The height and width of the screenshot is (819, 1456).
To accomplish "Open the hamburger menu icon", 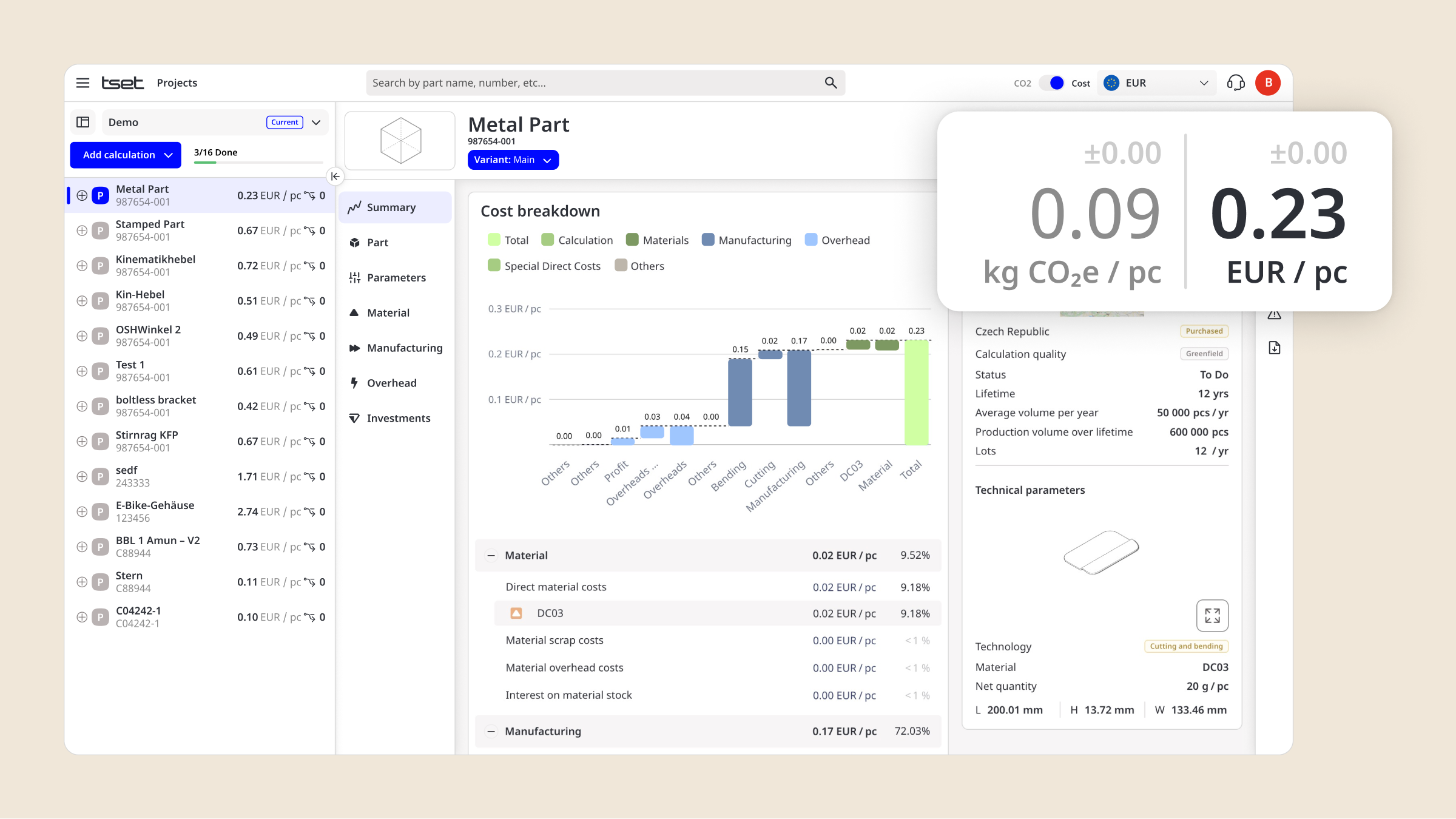I will coord(83,83).
